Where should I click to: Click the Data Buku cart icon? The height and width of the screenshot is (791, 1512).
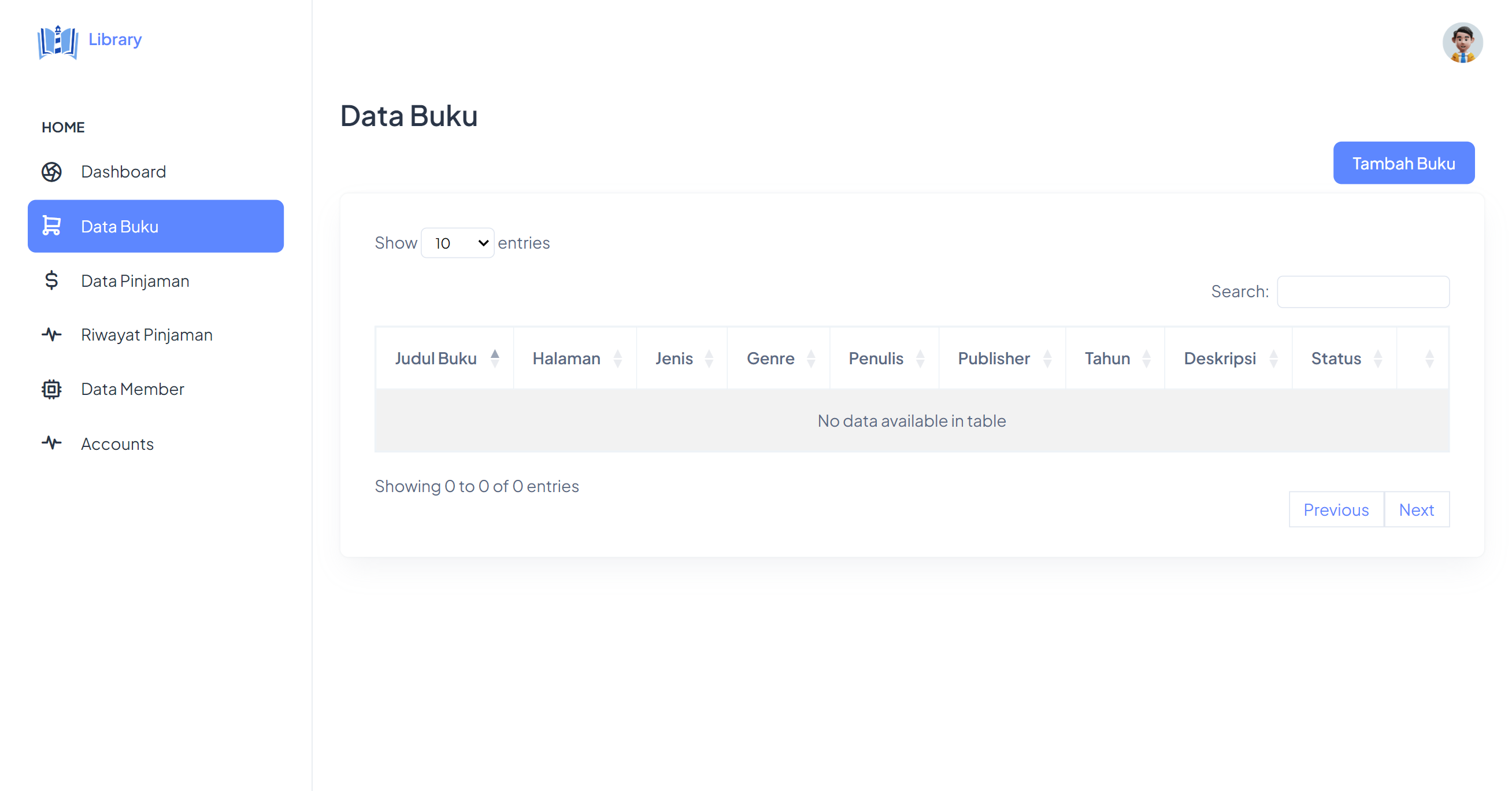pos(51,226)
